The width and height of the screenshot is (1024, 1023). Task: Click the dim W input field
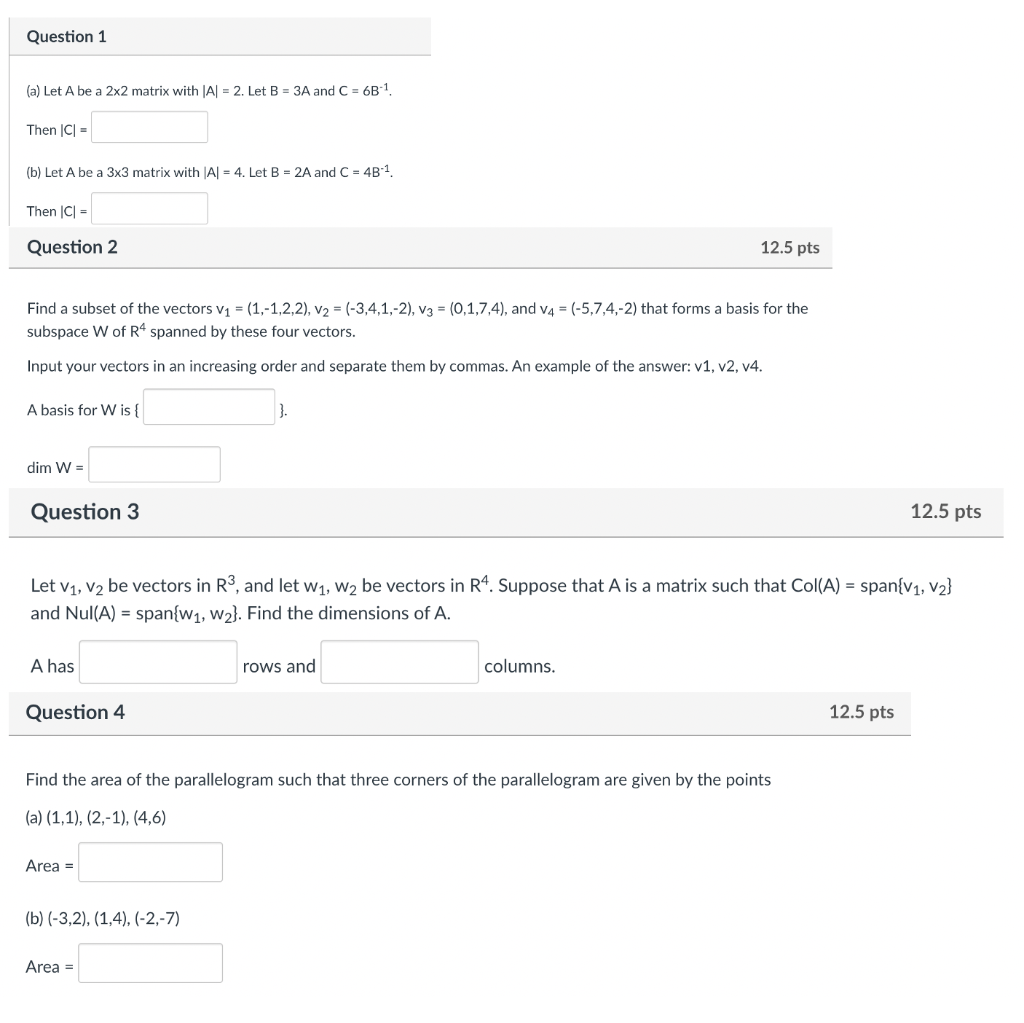pyautogui.click(x=153, y=463)
